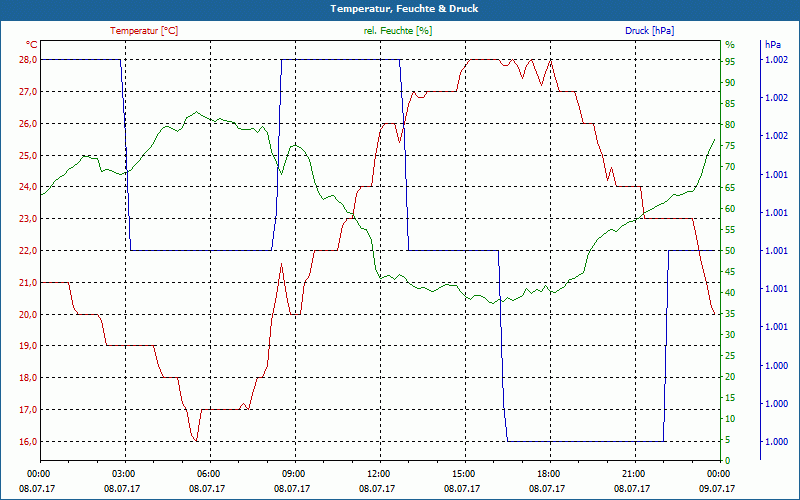Click the 09.07.17 date label
Viewport: 800px width, 500px height.
point(717,489)
